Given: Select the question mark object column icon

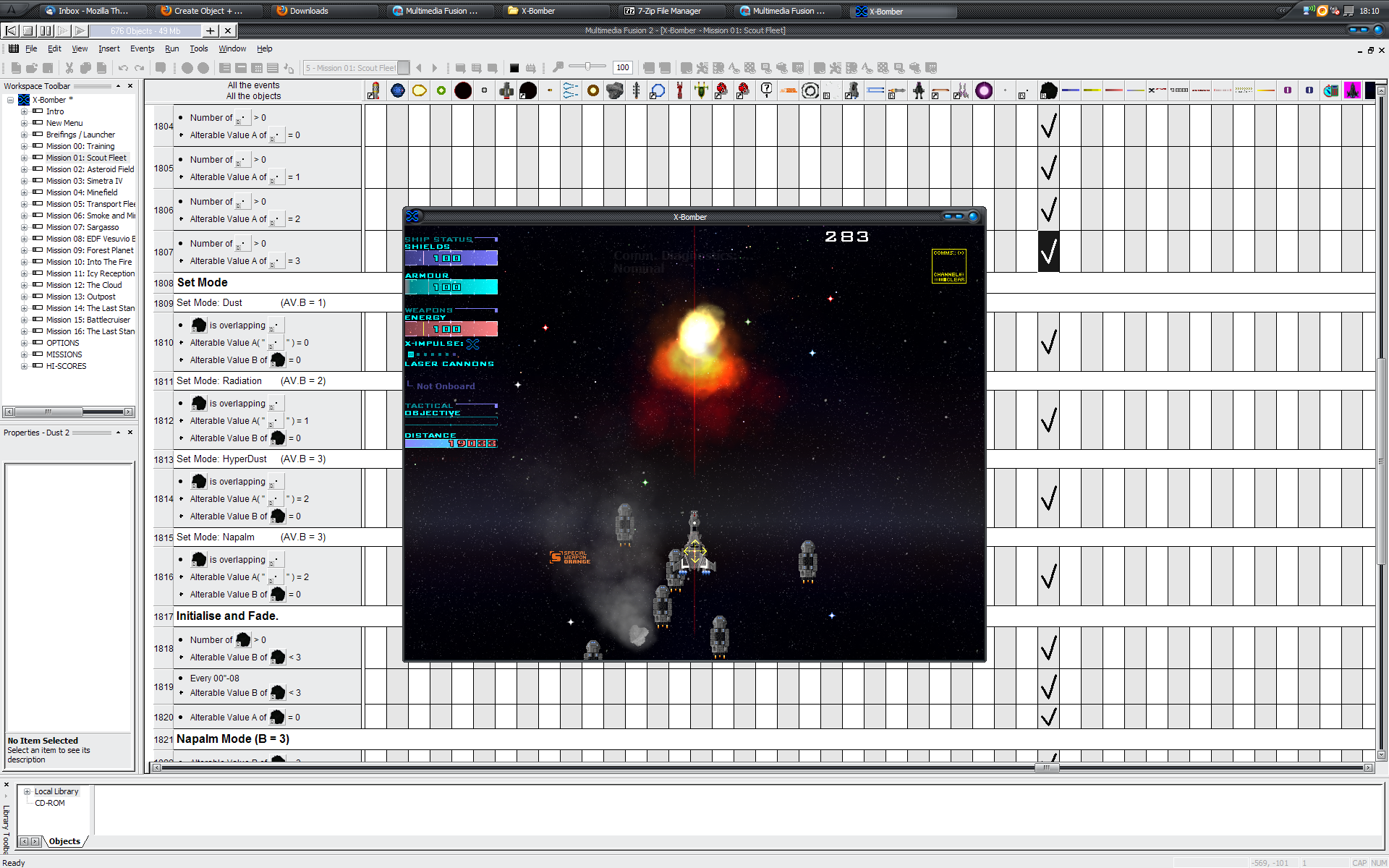Looking at the screenshot, I should tap(766, 90).
